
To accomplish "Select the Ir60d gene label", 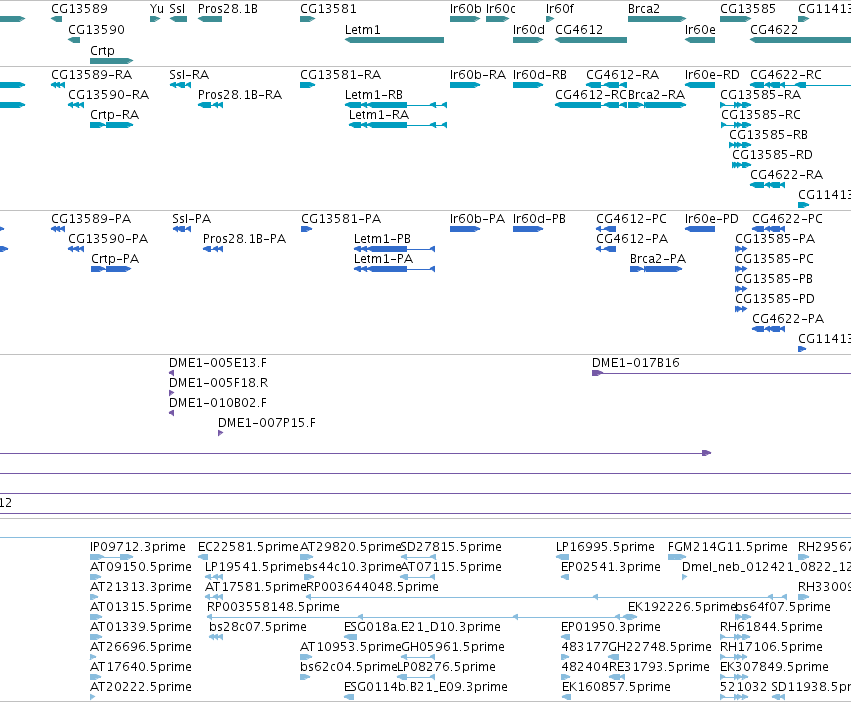I will point(529,29).
